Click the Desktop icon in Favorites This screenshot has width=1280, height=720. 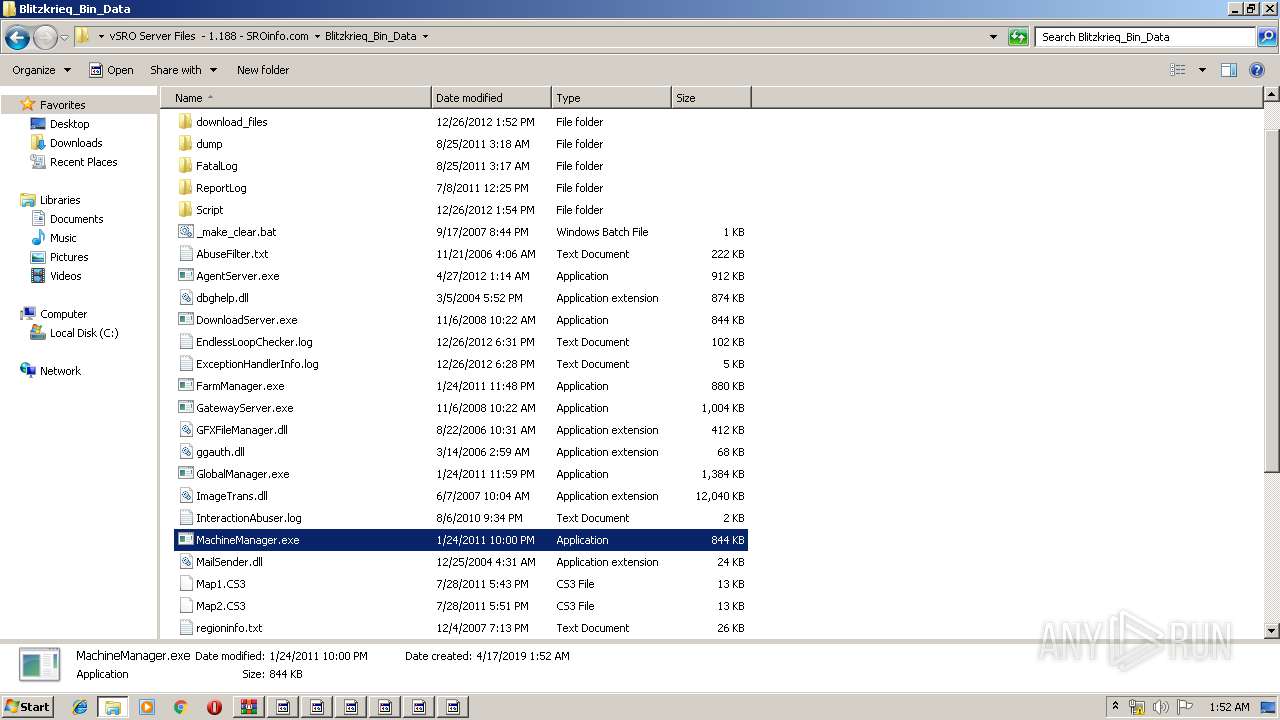coord(38,124)
